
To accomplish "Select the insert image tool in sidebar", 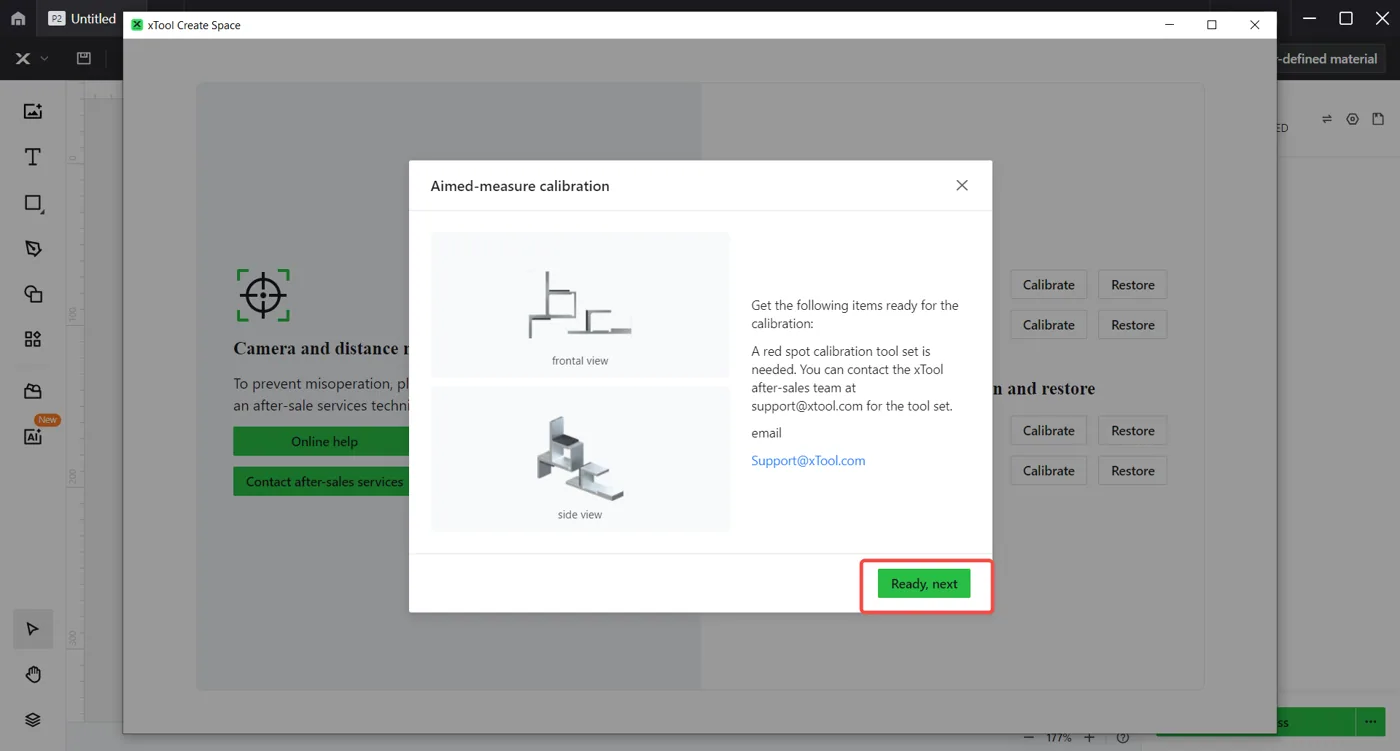I will point(33,111).
